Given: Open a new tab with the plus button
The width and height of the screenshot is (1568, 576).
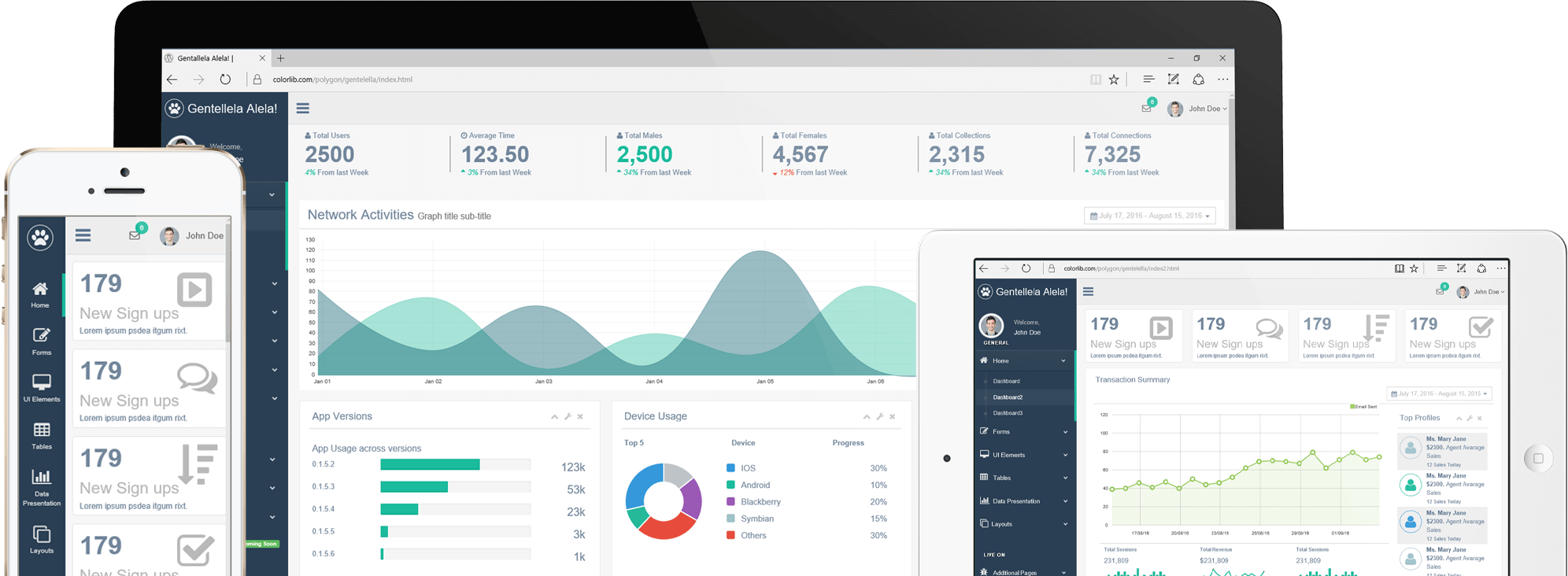Looking at the screenshot, I should (x=281, y=58).
